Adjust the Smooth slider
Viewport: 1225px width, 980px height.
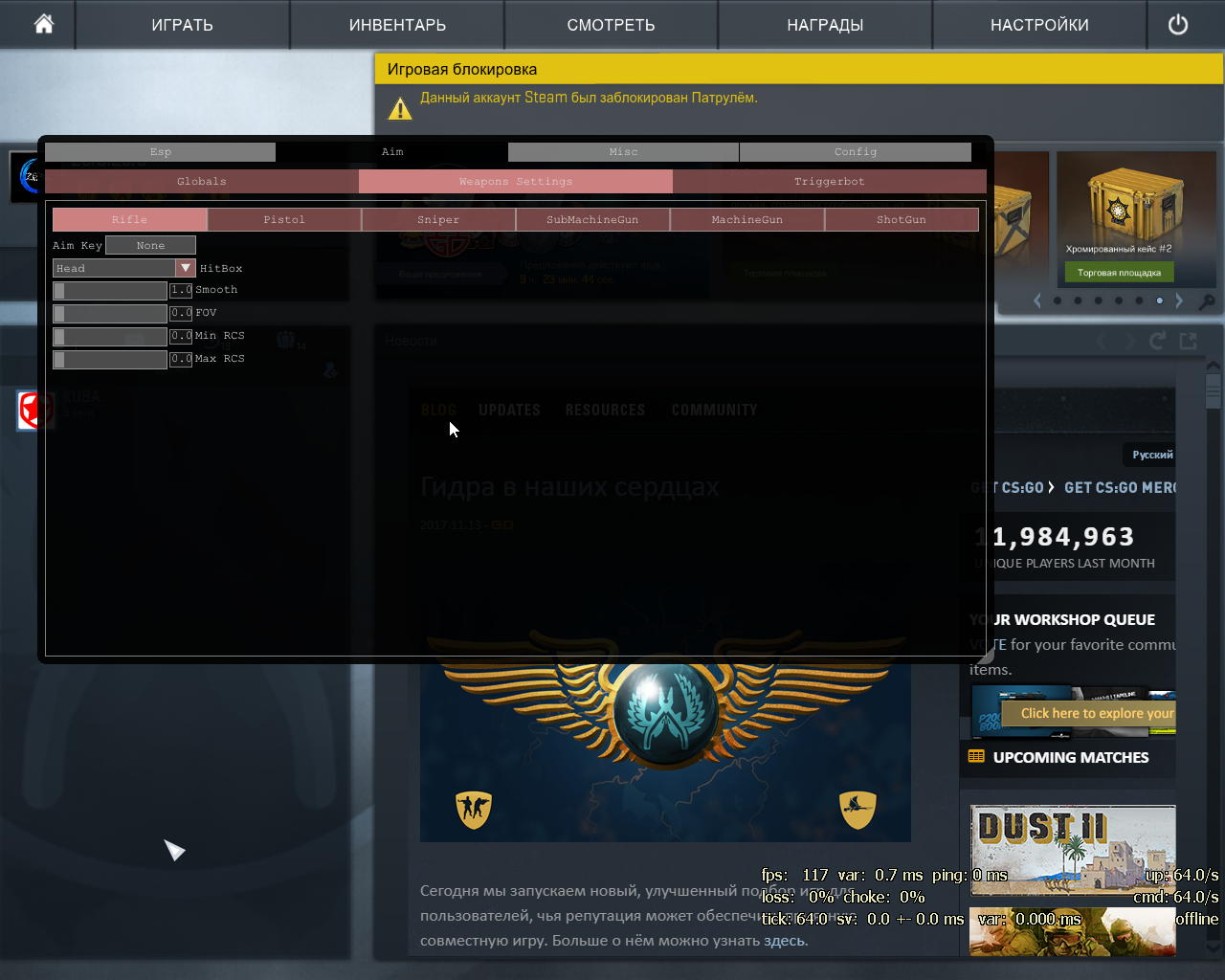click(x=110, y=290)
